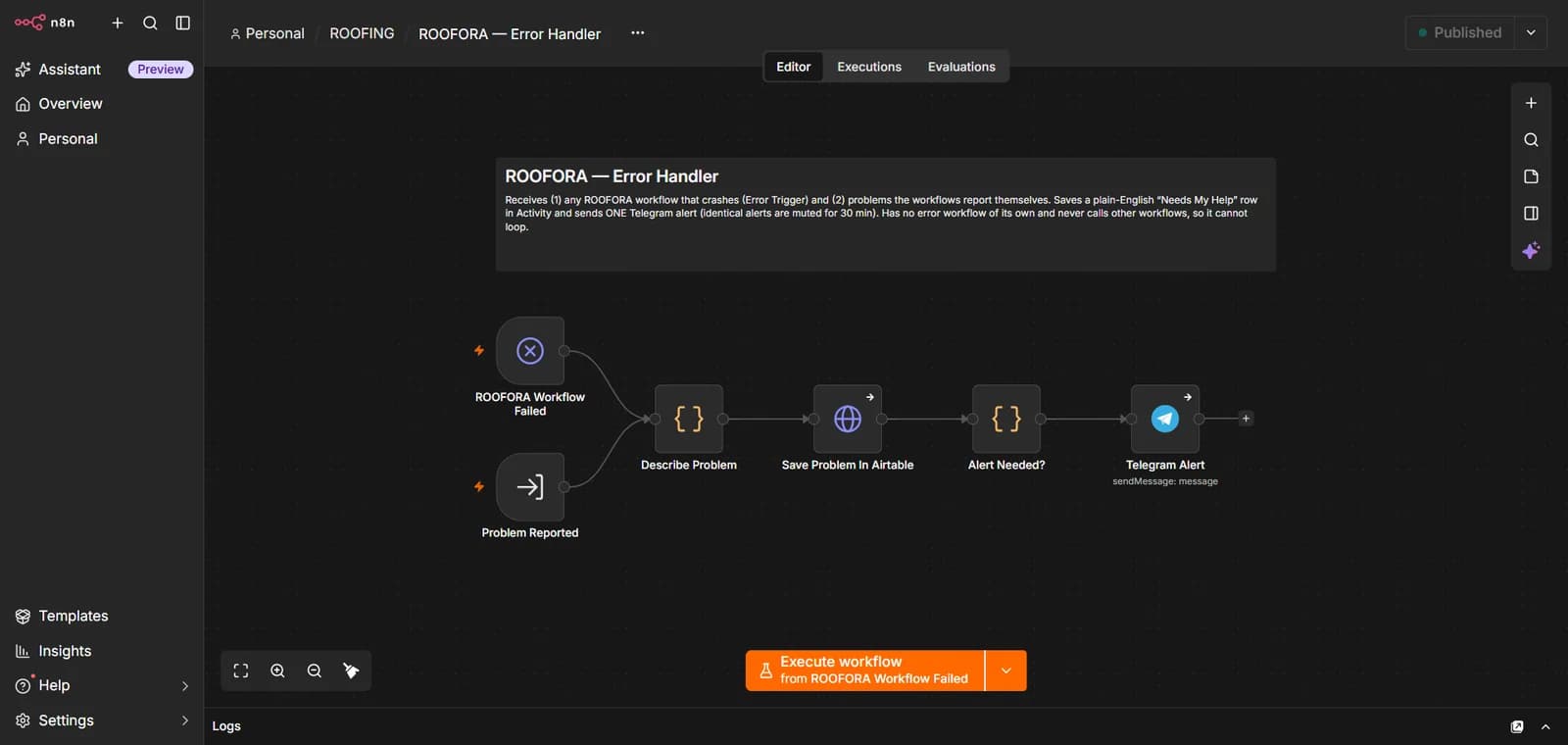
Task: Select Describe Problem code node
Action: [x=689, y=420]
